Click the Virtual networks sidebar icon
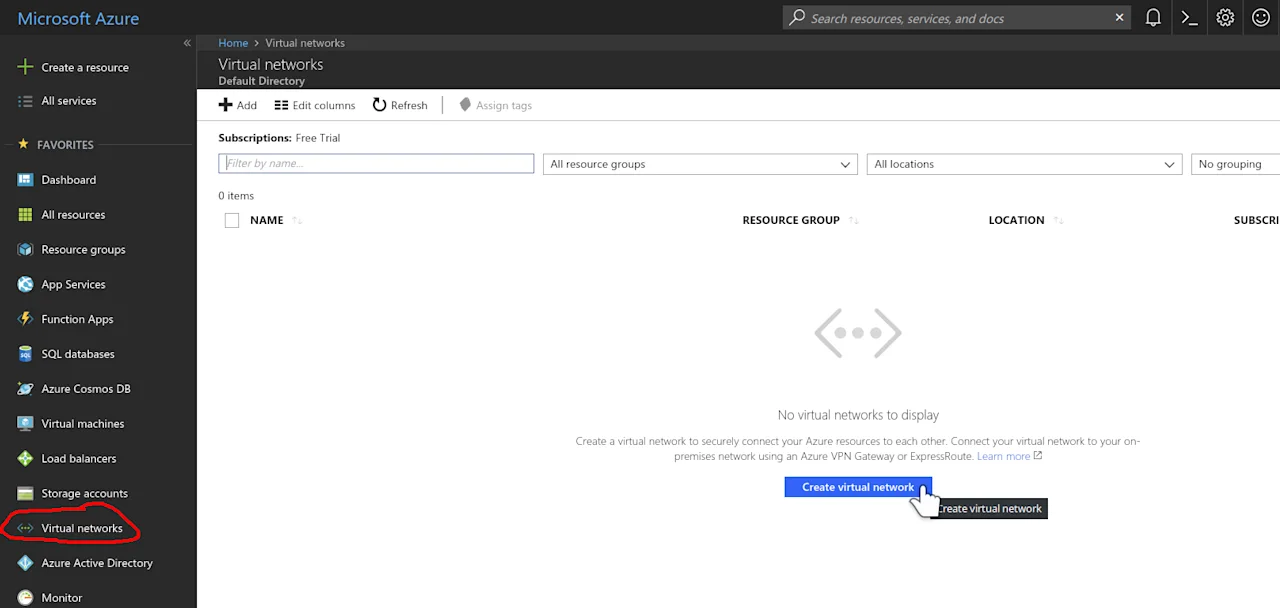The image size is (1280, 608). tap(25, 528)
